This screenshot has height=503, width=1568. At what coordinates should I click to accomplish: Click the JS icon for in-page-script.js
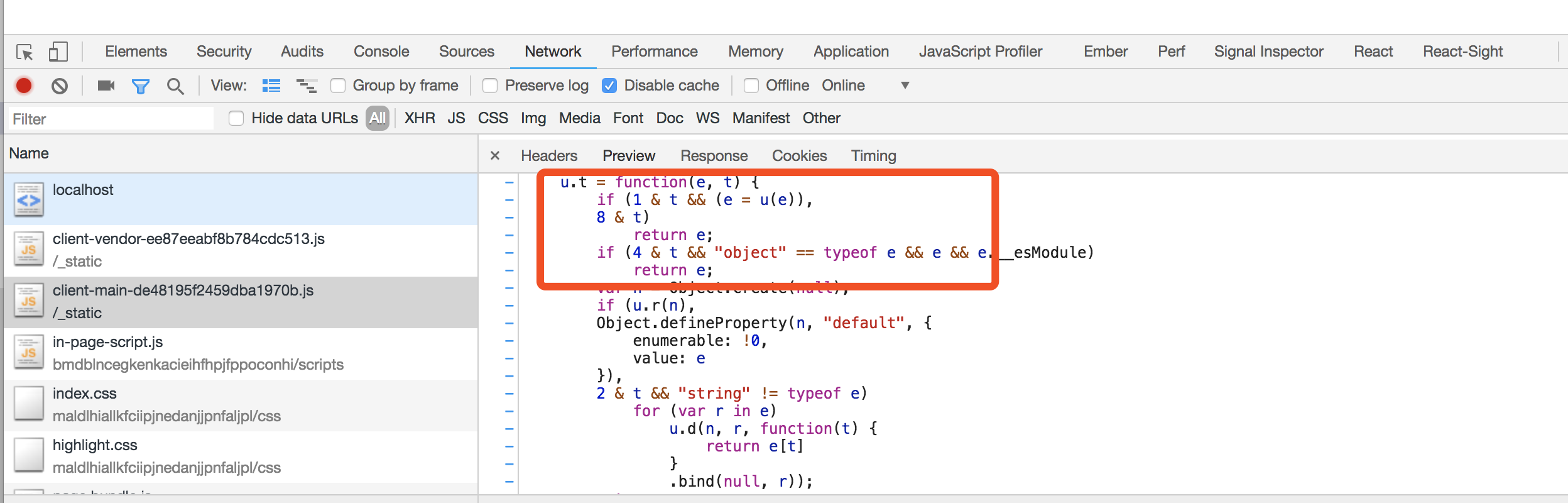[29, 353]
